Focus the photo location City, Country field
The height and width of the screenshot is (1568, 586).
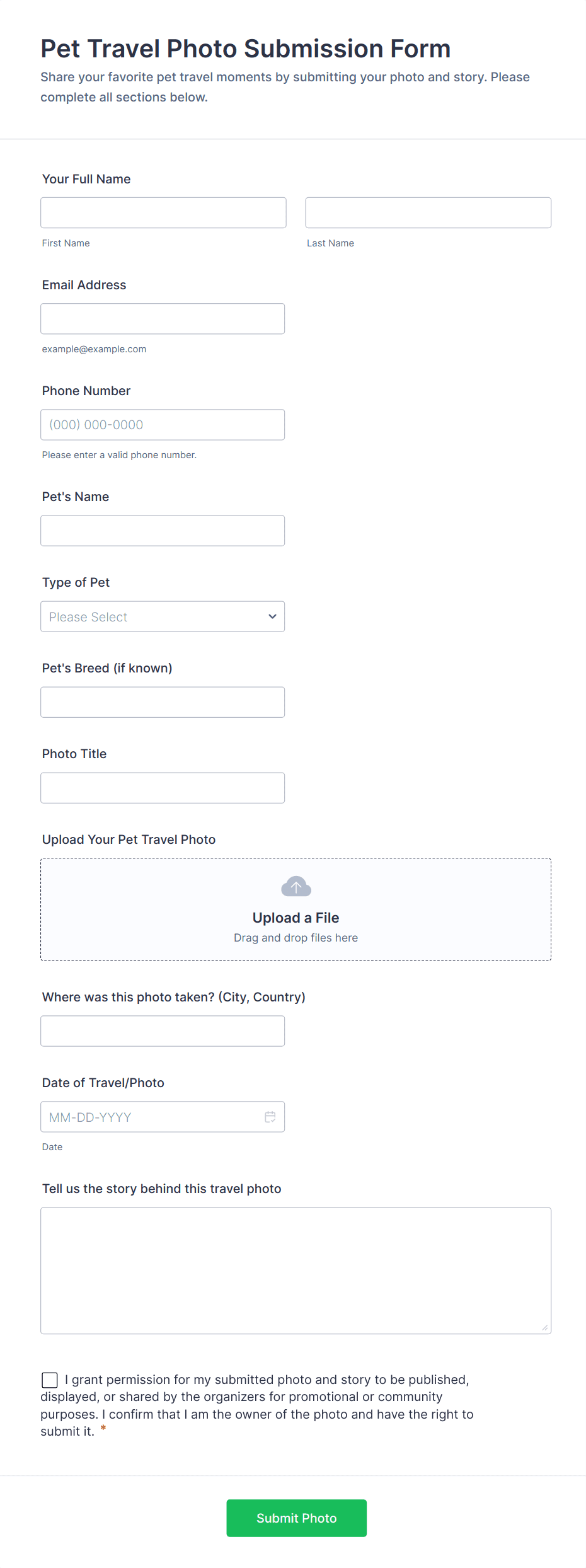pyautogui.click(x=163, y=1031)
